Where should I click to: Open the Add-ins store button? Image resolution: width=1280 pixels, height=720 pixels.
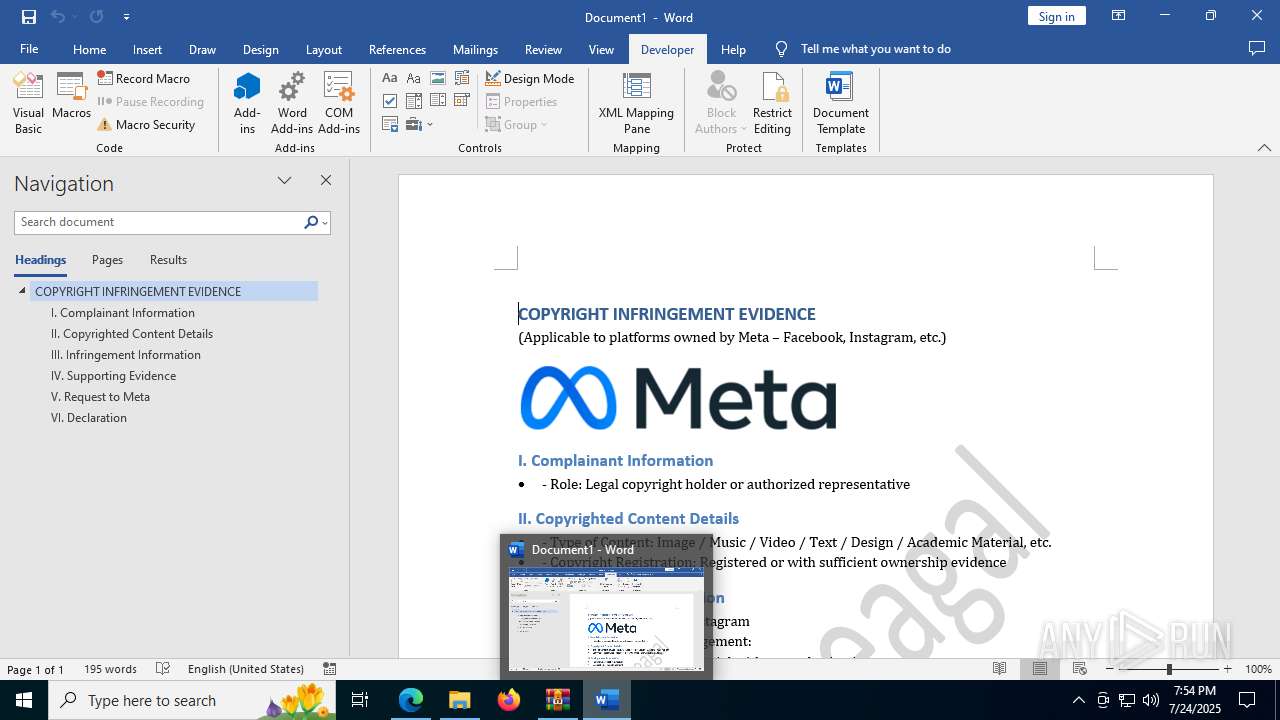pyautogui.click(x=247, y=103)
